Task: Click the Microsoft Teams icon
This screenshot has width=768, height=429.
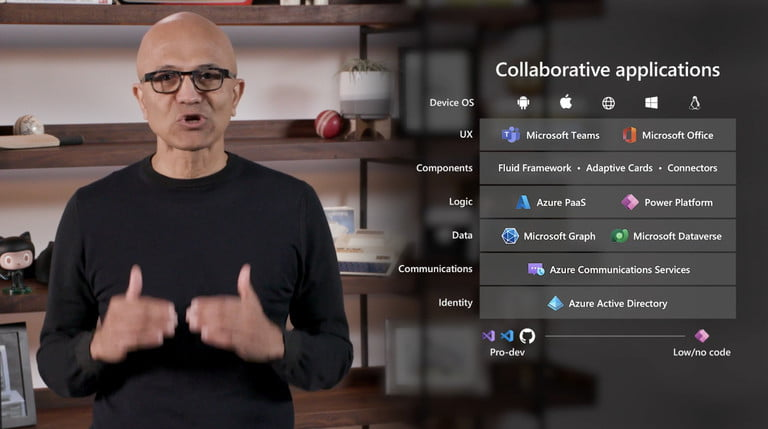Action: [510, 135]
